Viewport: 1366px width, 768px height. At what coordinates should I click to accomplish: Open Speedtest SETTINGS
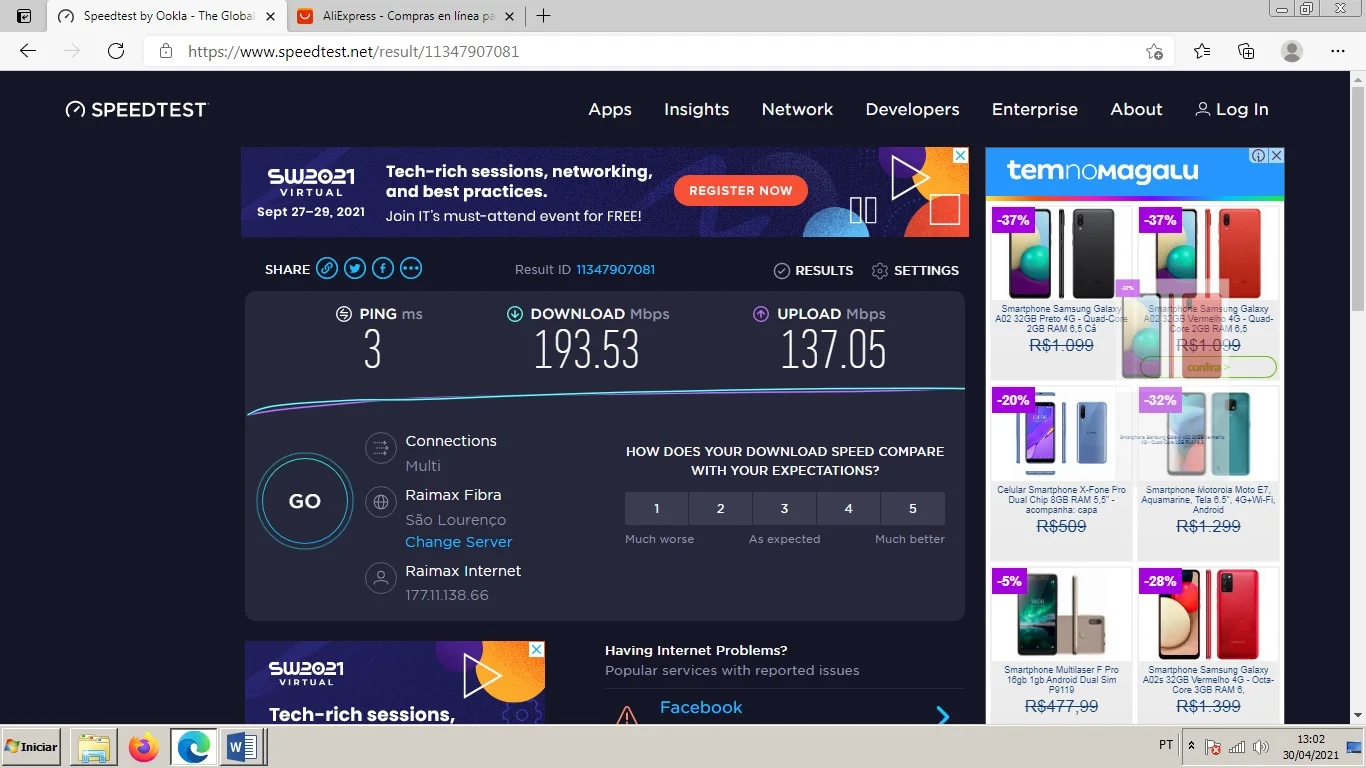(915, 271)
